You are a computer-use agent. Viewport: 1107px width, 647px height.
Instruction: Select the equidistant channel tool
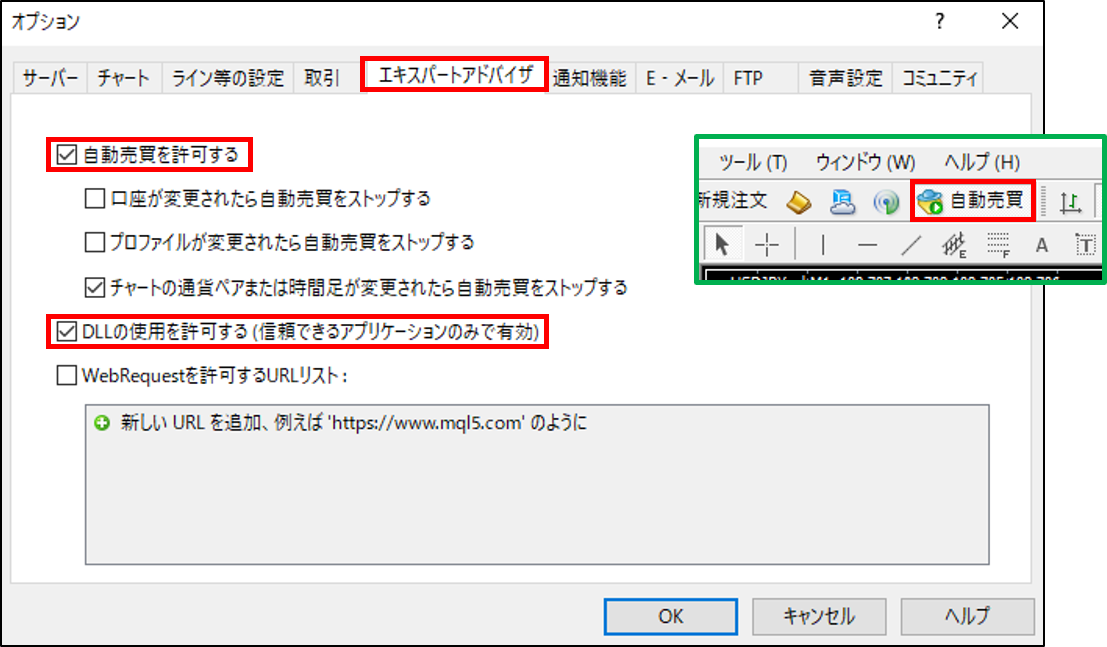(x=954, y=245)
